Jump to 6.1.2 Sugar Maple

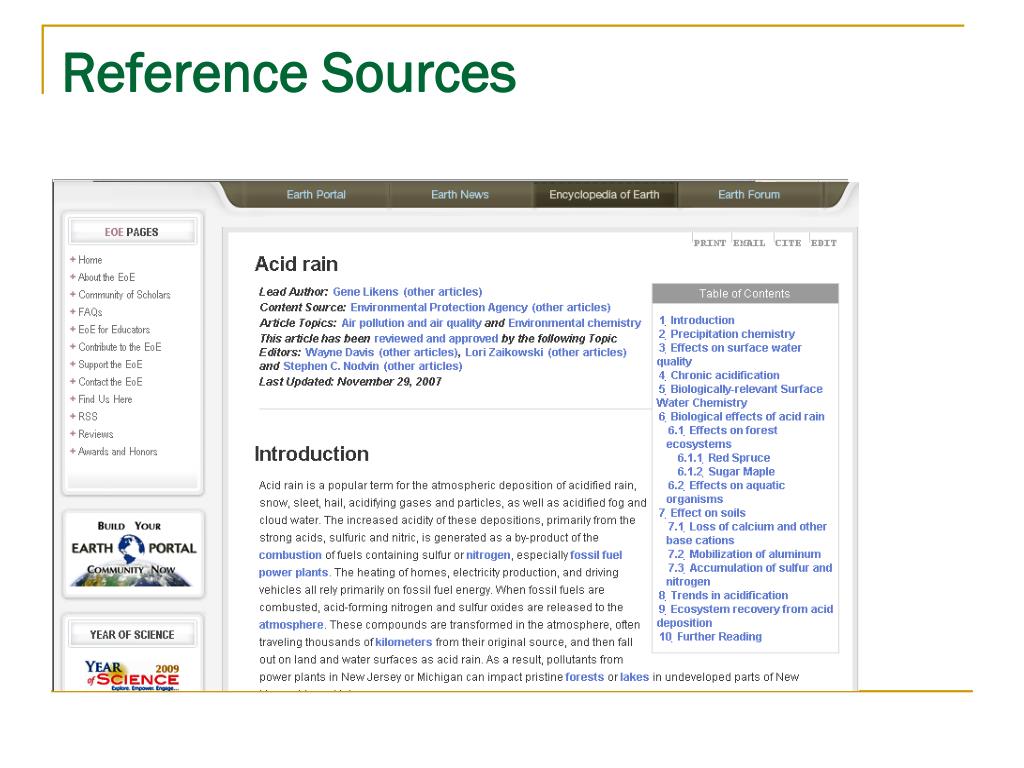pyautogui.click(x=726, y=472)
